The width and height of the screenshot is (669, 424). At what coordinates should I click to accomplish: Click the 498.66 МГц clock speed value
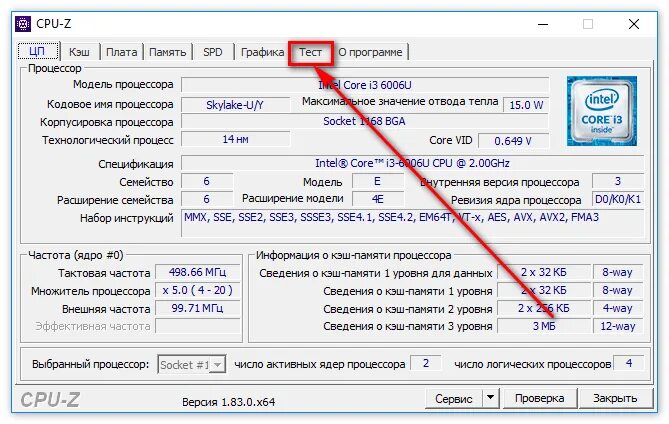tap(198, 272)
